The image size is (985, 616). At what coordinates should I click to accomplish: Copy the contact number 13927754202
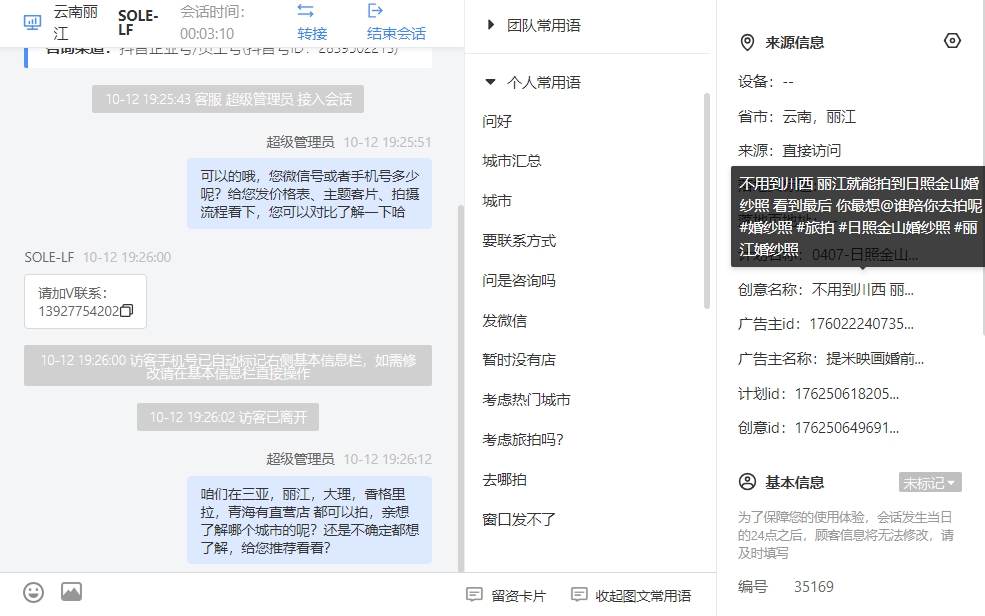[126, 311]
